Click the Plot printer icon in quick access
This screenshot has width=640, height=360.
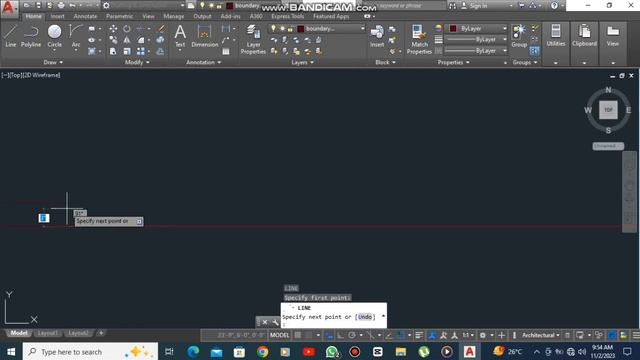61,5
